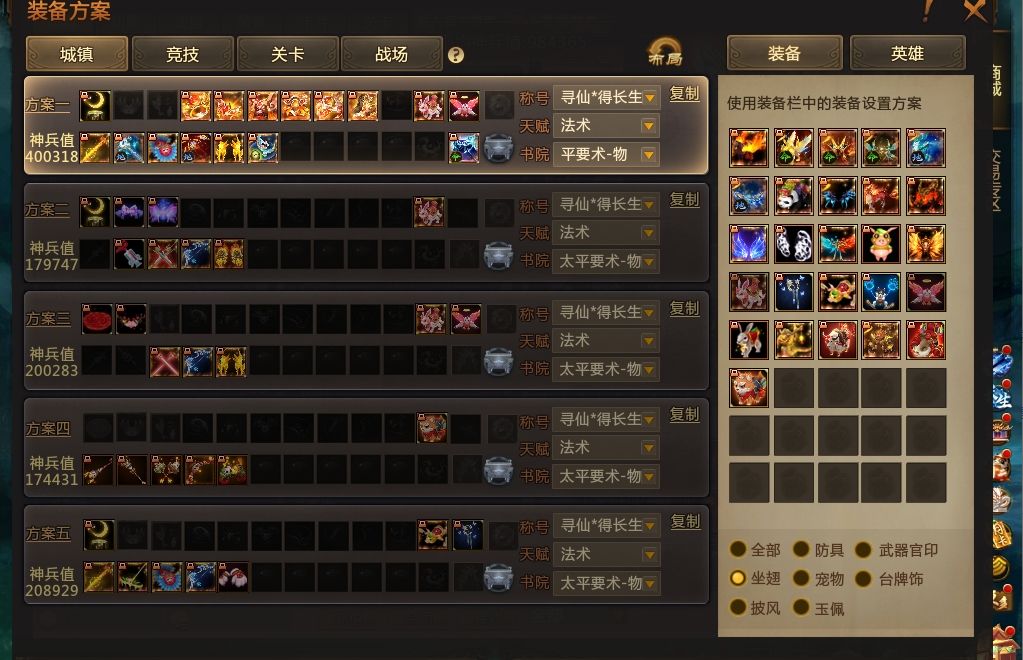Select the 宠物 filter radio button
This screenshot has width=1023, height=660.
[801, 578]
